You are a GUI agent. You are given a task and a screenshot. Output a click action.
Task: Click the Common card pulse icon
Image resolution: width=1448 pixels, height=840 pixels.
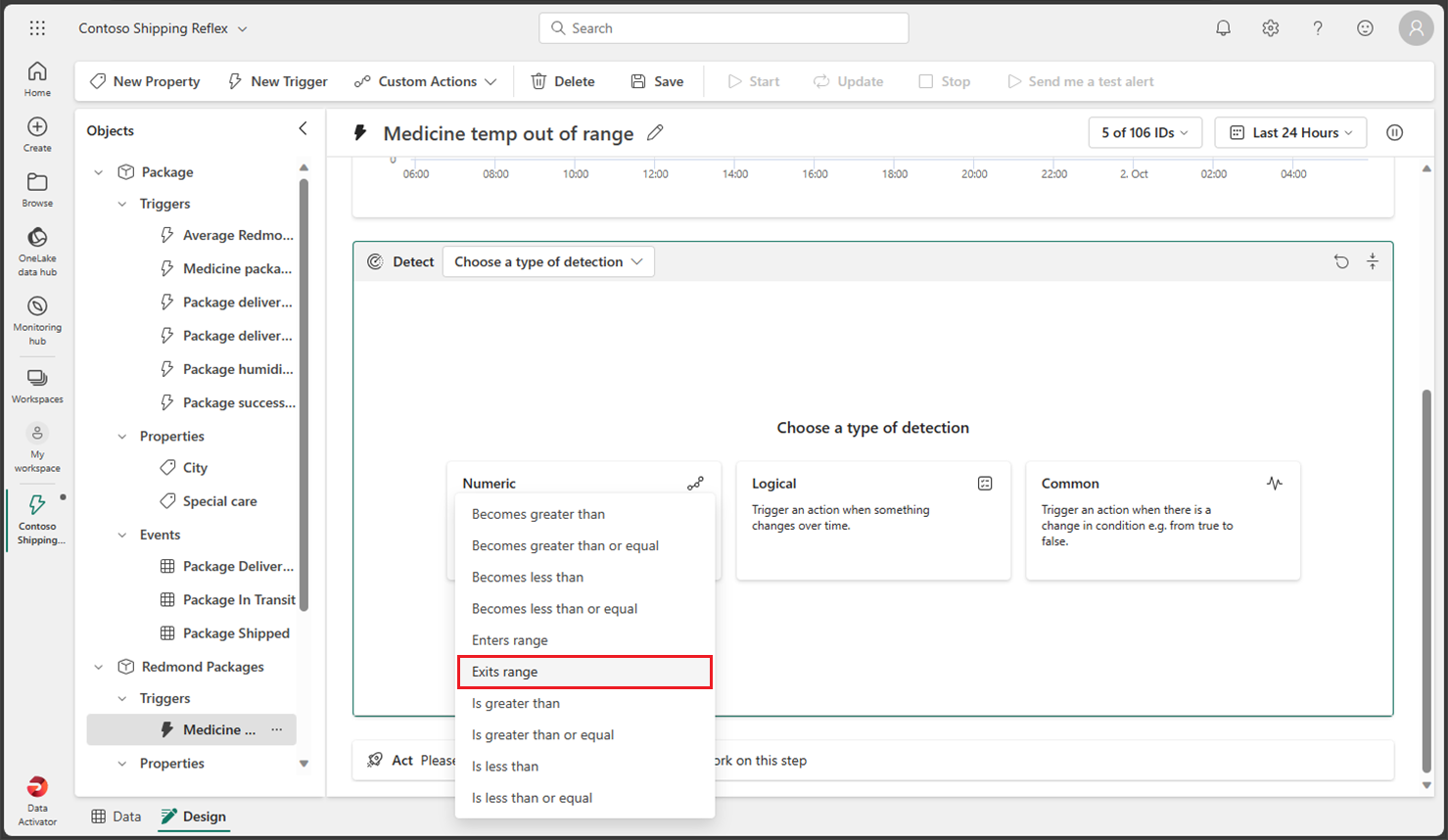pos(1274,484)
